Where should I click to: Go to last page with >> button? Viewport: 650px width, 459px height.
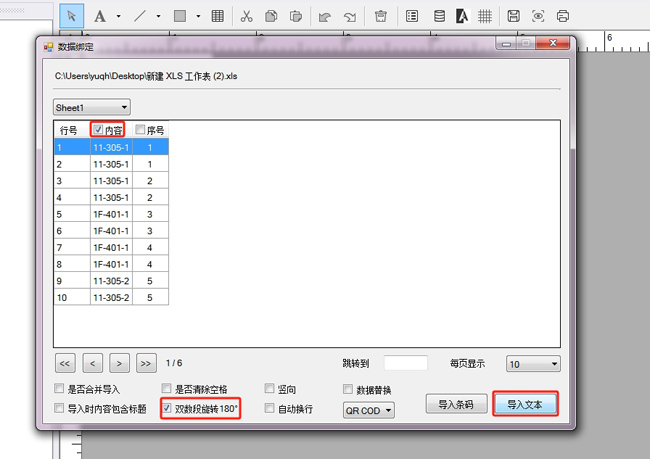click(x=146, y=363)
